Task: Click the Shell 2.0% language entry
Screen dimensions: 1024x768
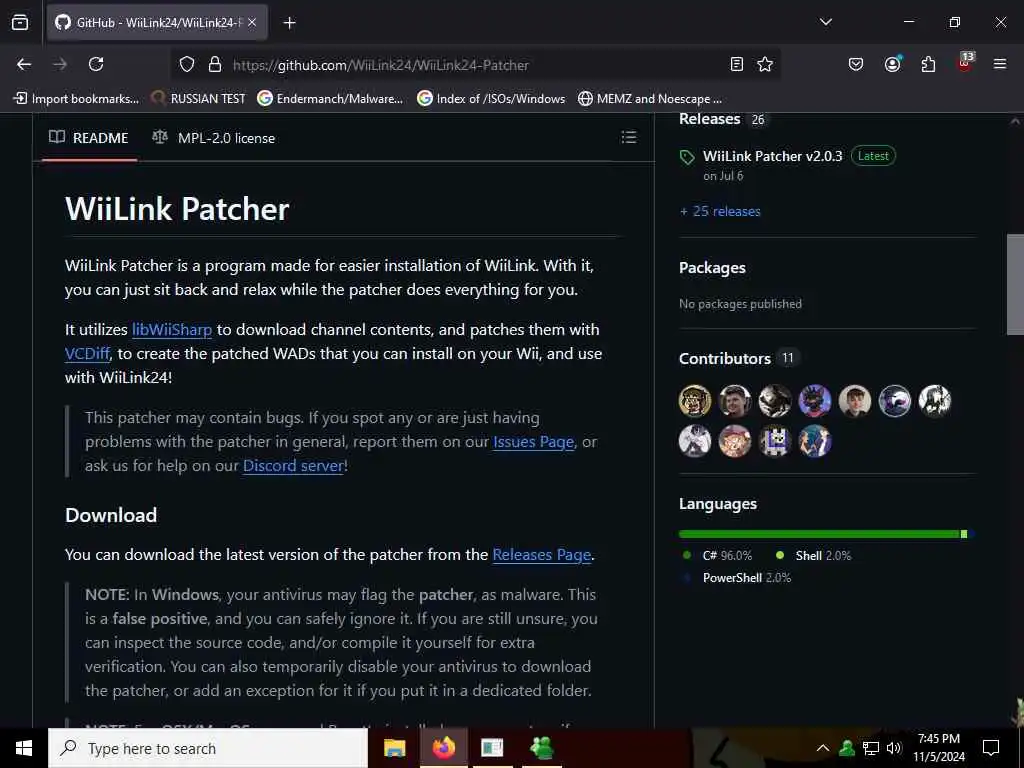Action: tap(814, 556)
